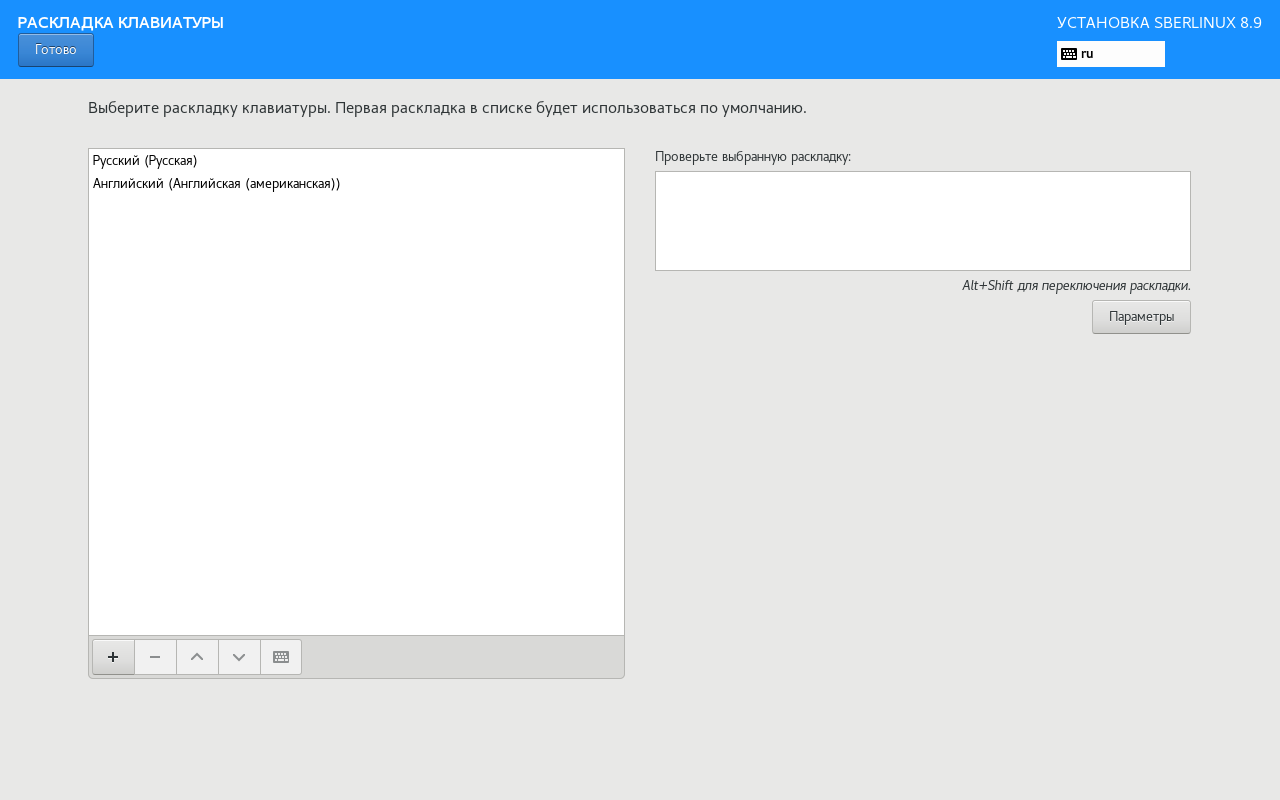The width and height of the screenshot is (1280, 800).
Task: Show keyboard layout preview icon
Action: (x=281, y=657)
